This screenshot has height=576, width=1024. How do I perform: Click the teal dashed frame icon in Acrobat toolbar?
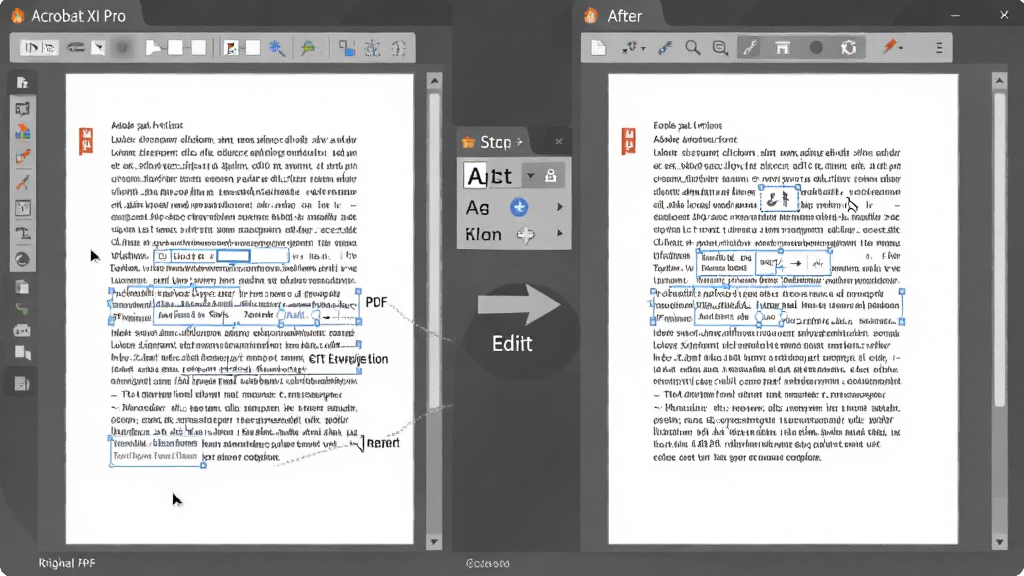pyautogui.click(x=372, y=48)
